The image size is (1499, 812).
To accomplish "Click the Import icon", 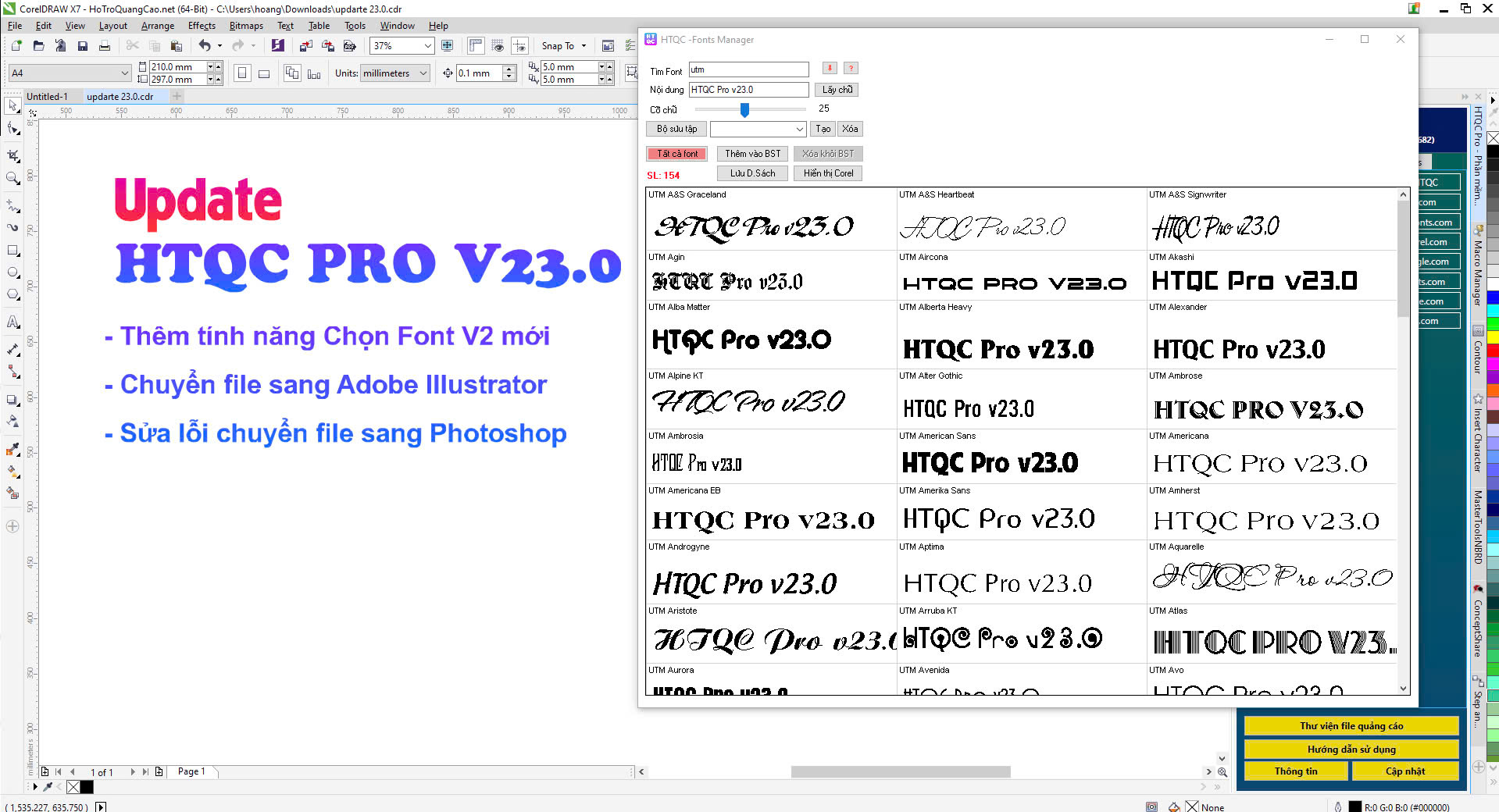I will (x=306, y=46).
